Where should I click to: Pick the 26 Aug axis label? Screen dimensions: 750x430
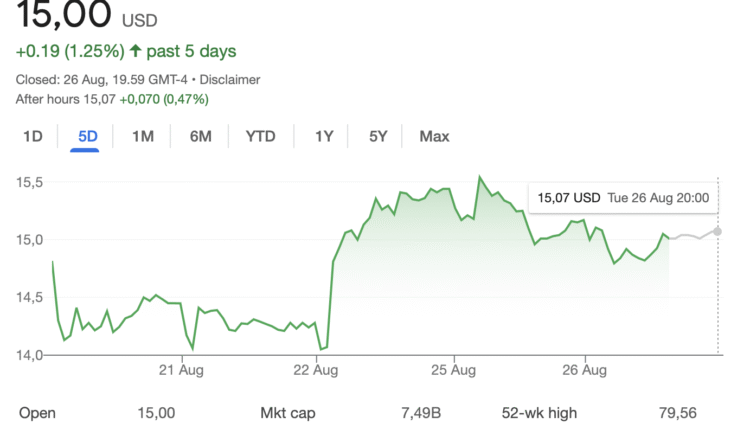tap(587, 371)
